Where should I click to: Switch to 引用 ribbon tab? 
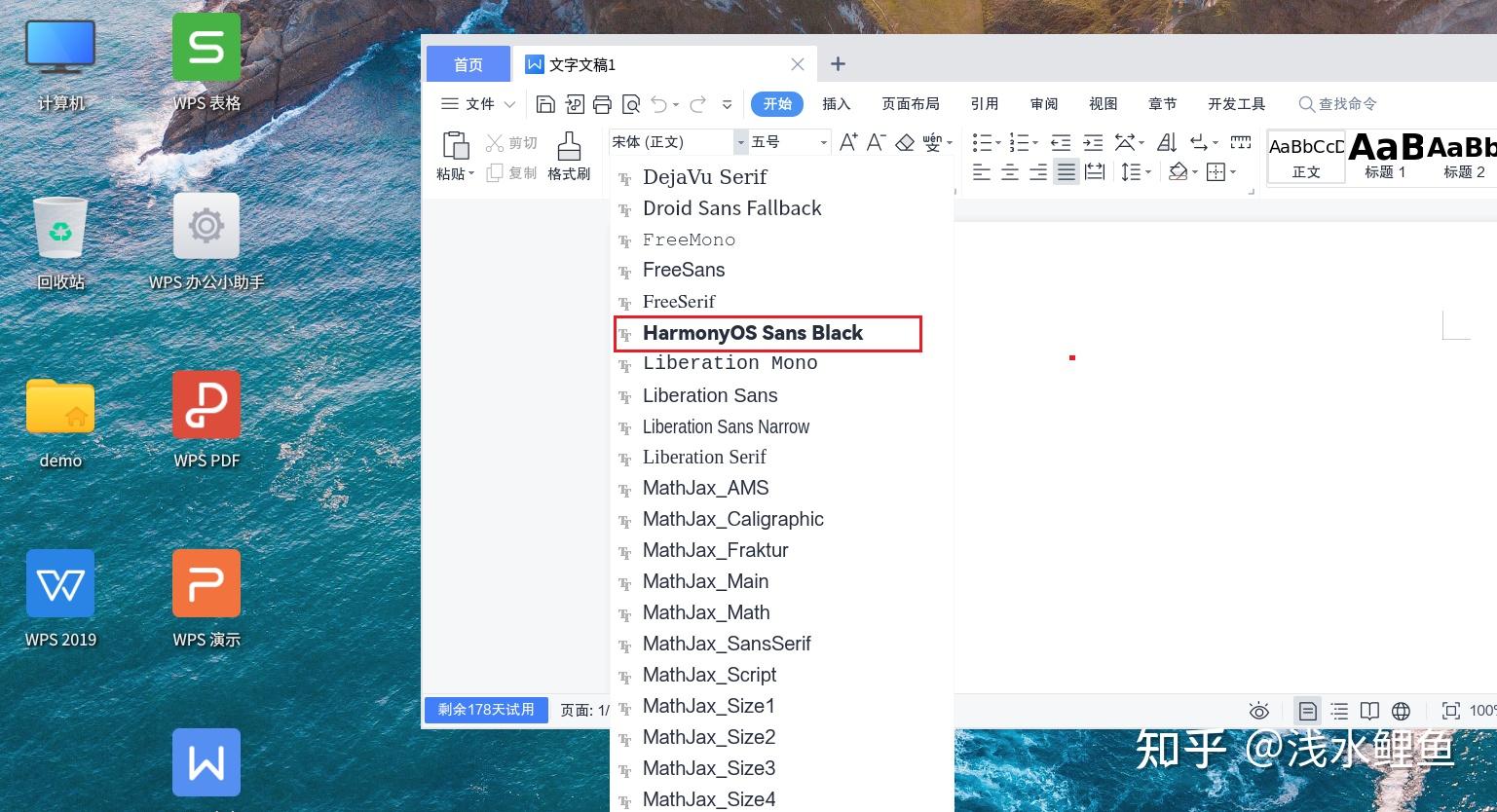(x=985, y=104)
